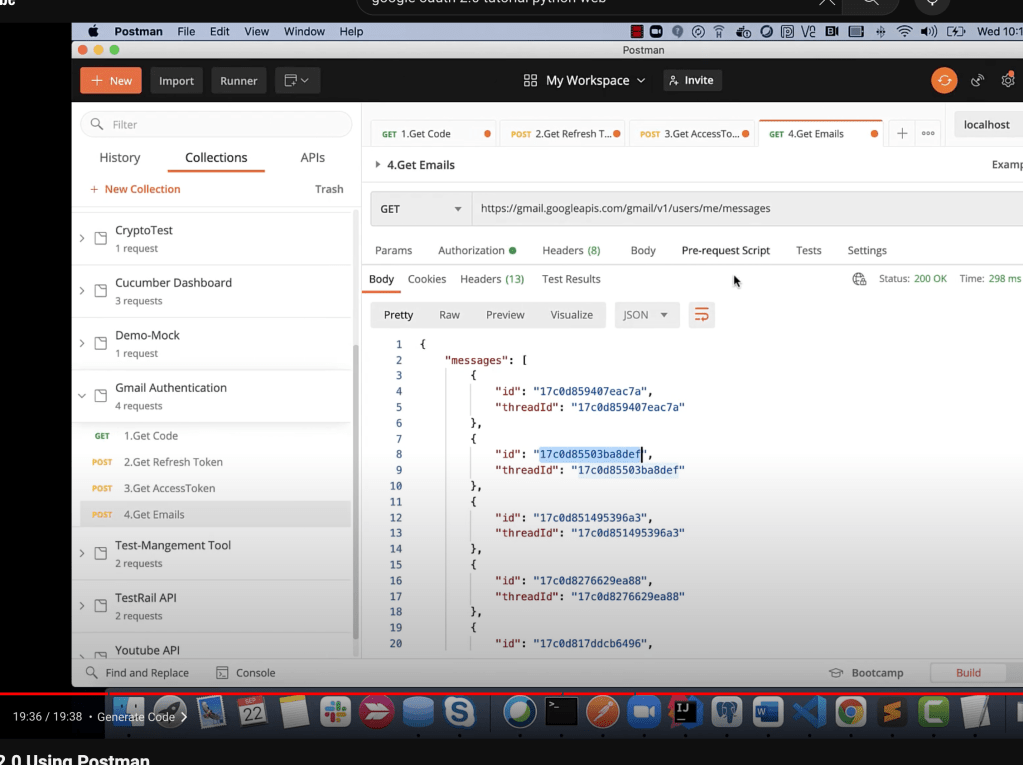Launch Terminal from the Dock
The image size is (1023, 765).
click(x=561, y=712)
